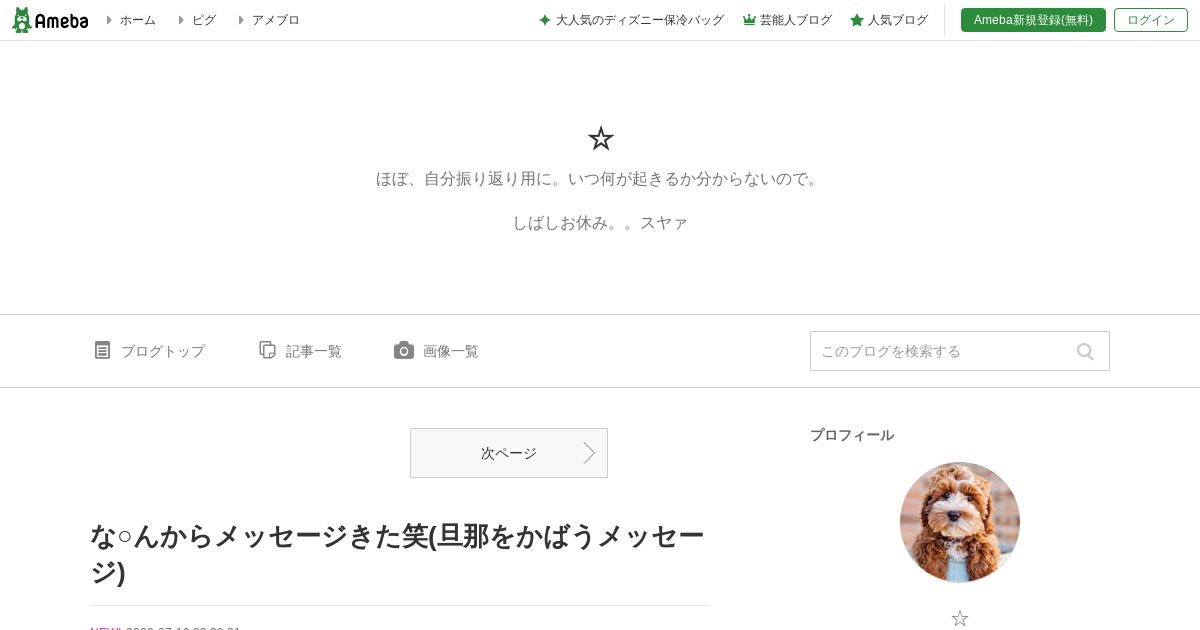Click the star icon beside 人気ブログ
Viewport: 1200px width, 630px height.
[x=857, y=20]
